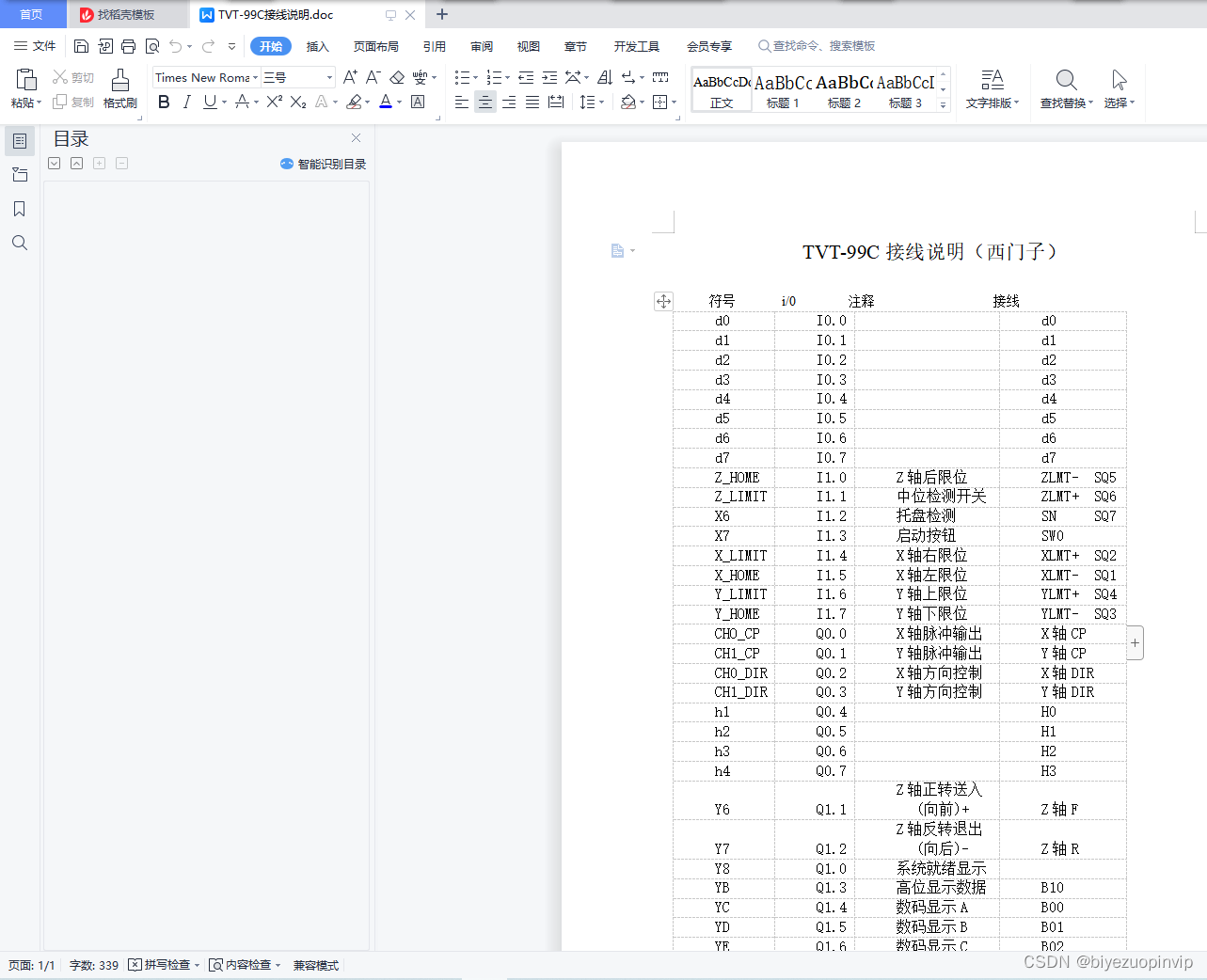Open the 引用 (References) tab

tap(435, 46)
